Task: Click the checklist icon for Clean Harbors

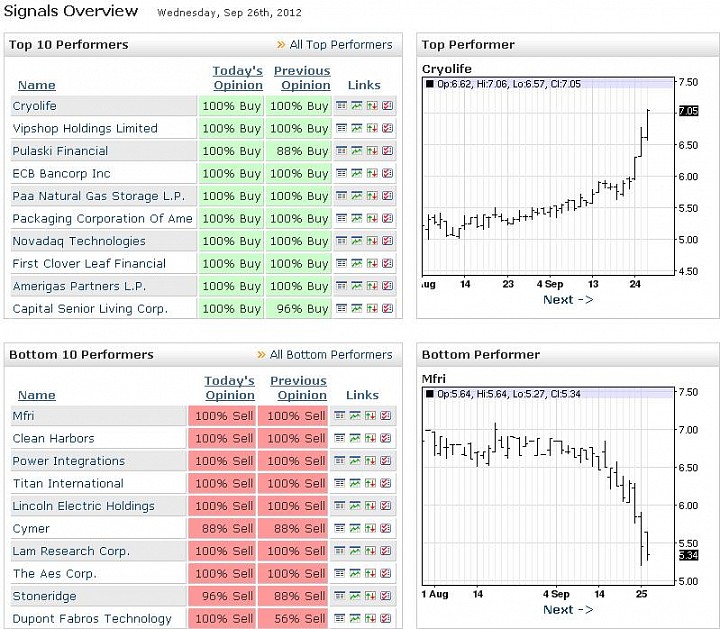Action: (x=386, y=438)
